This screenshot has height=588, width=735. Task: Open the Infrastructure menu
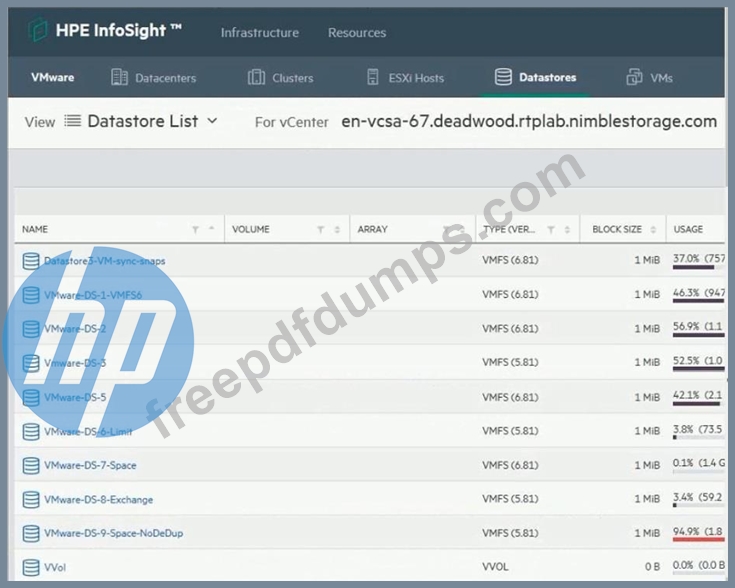click(x=260, y=32)
